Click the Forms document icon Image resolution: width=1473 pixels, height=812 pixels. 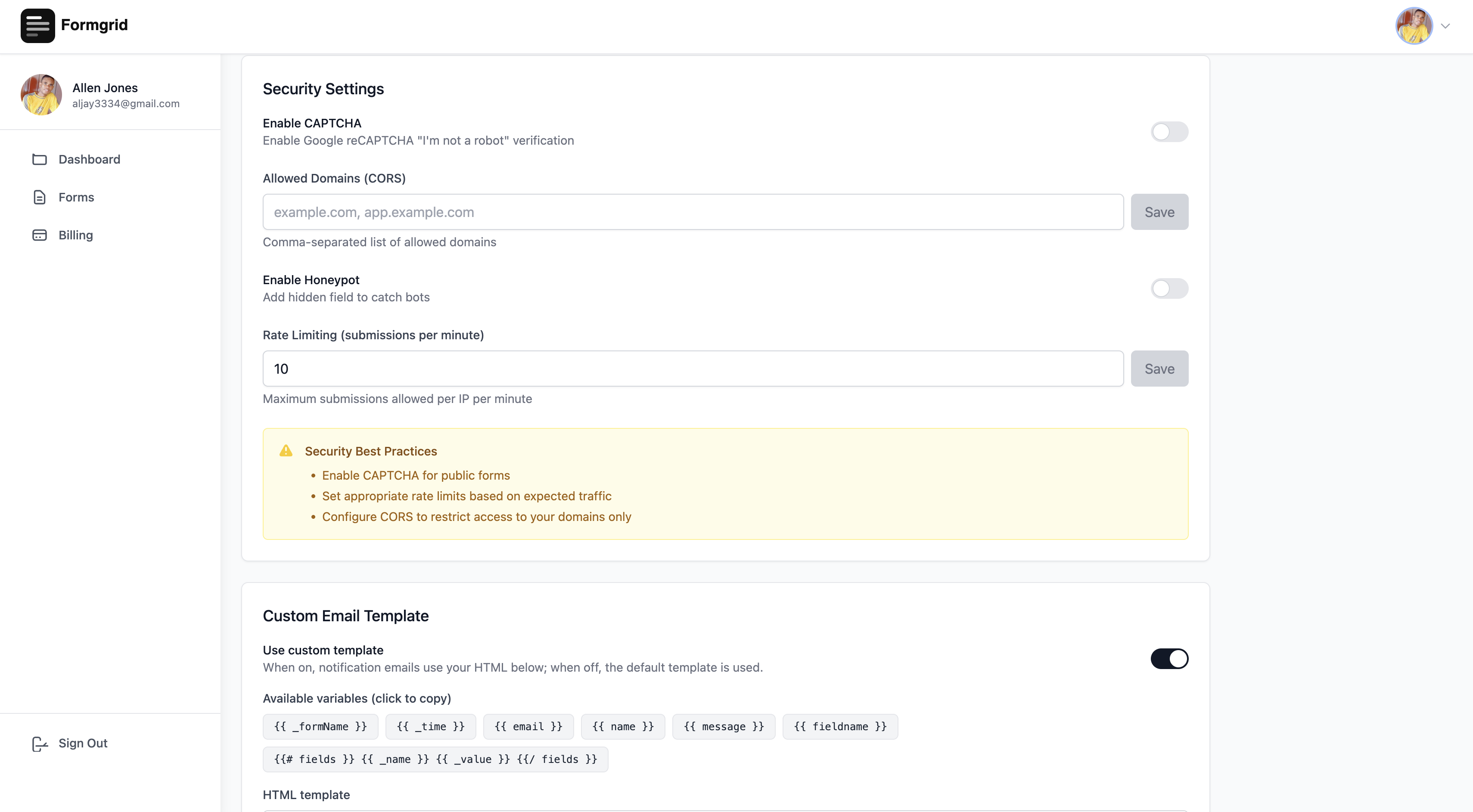pyautogui.click(x=40, y=197)
